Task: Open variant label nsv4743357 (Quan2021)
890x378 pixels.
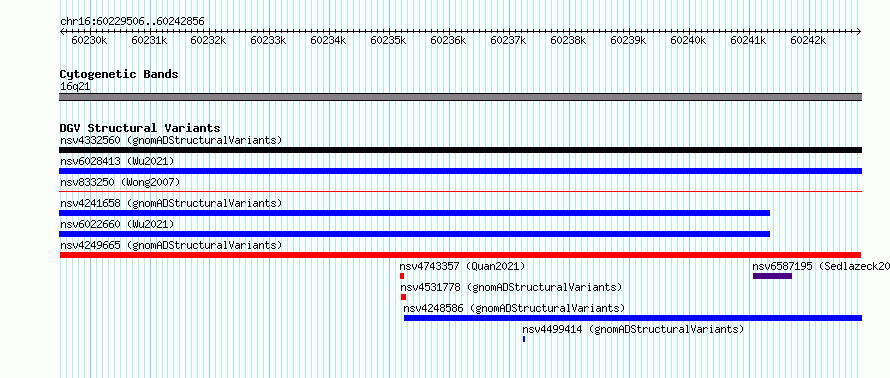Action: click(x=462, y=266)
